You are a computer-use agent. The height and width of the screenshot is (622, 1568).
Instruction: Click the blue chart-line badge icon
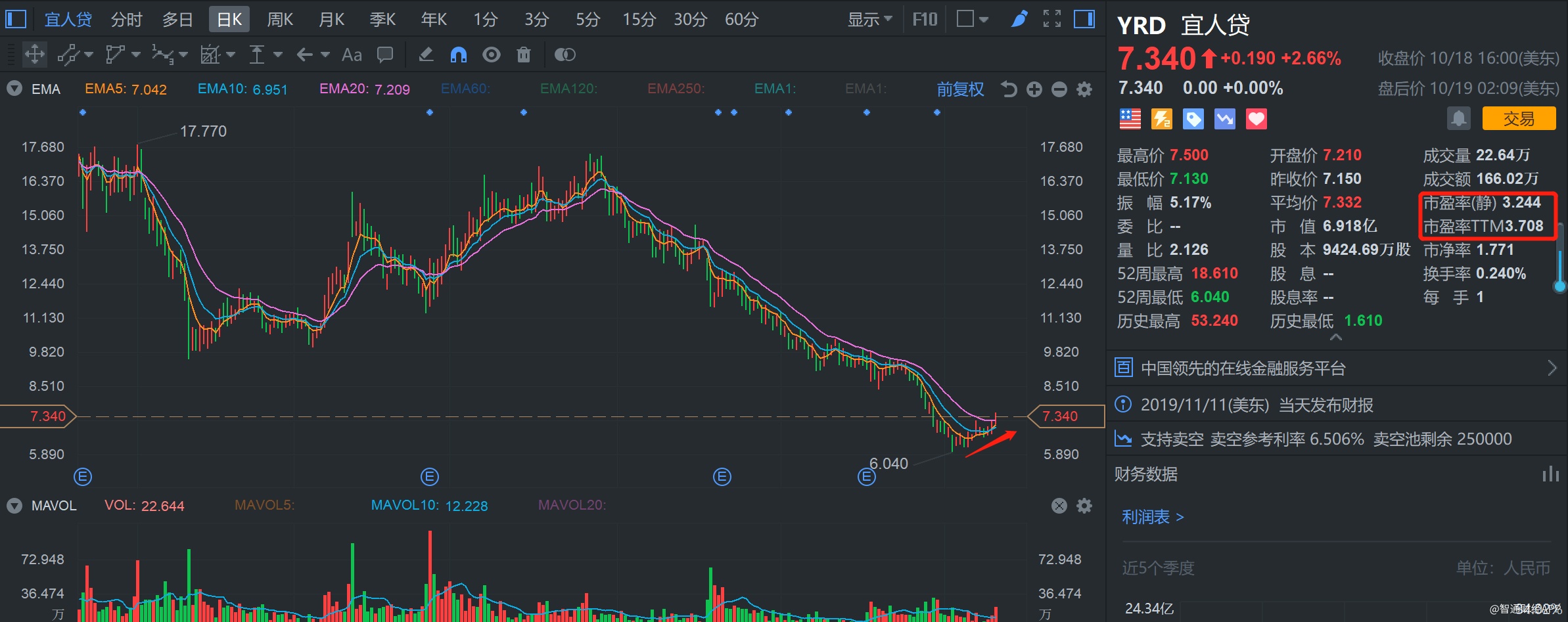(x=1225, y=119)
